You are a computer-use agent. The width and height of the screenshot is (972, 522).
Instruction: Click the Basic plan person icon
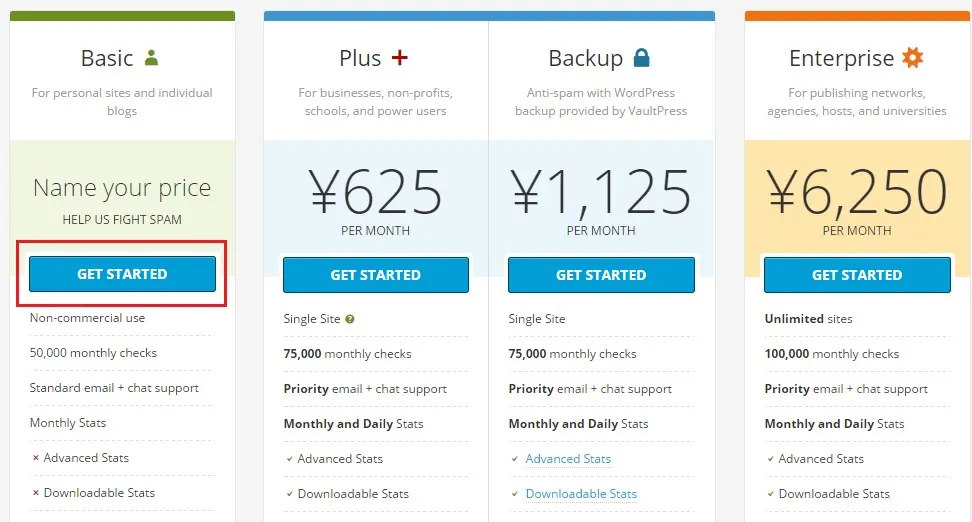[151, 58]
